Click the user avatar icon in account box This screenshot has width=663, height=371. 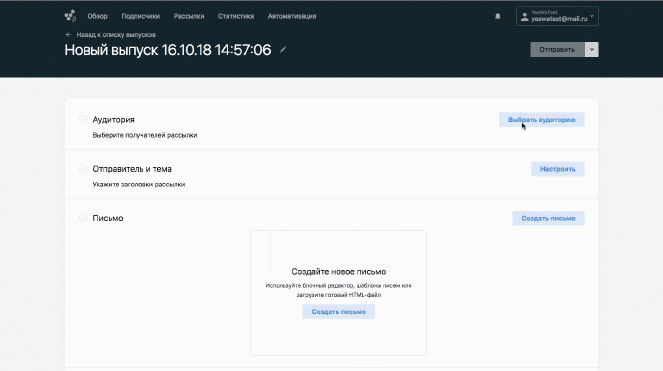(524, 16)
